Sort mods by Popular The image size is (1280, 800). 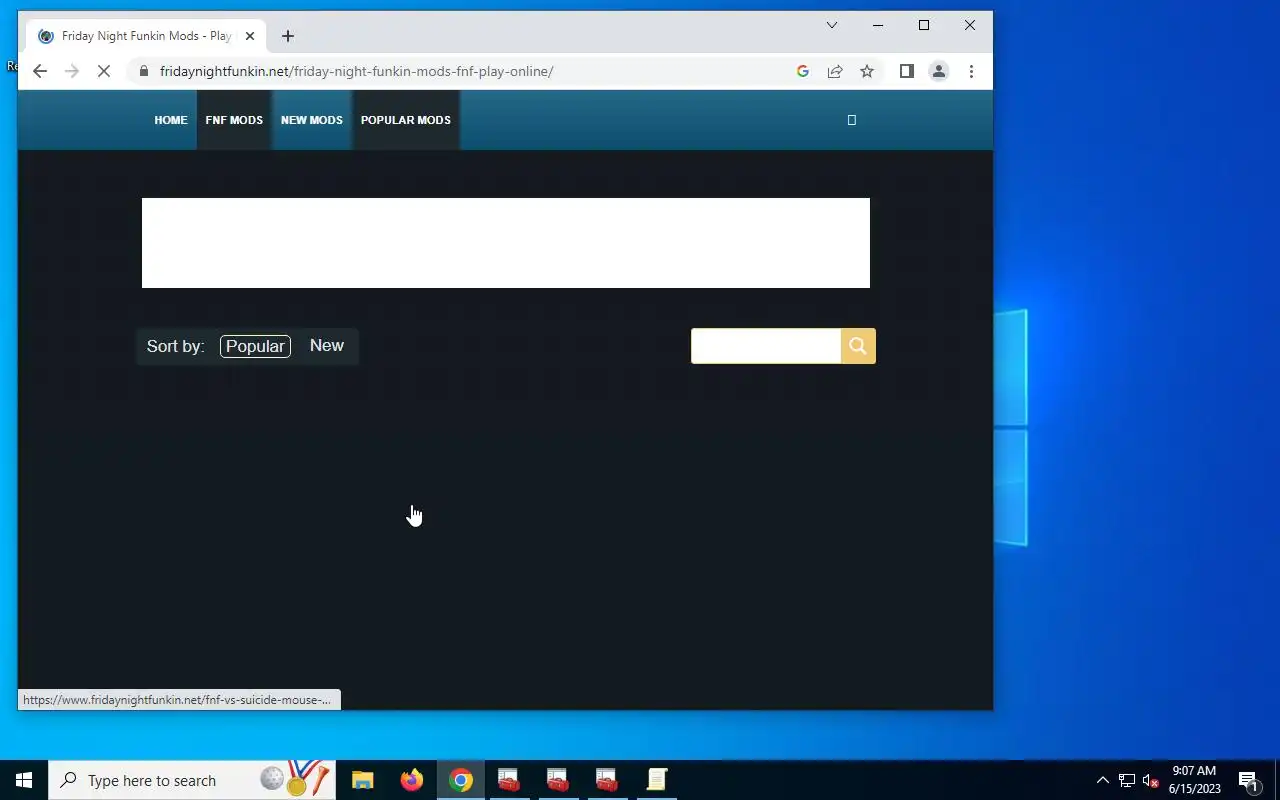click(255, 346)
